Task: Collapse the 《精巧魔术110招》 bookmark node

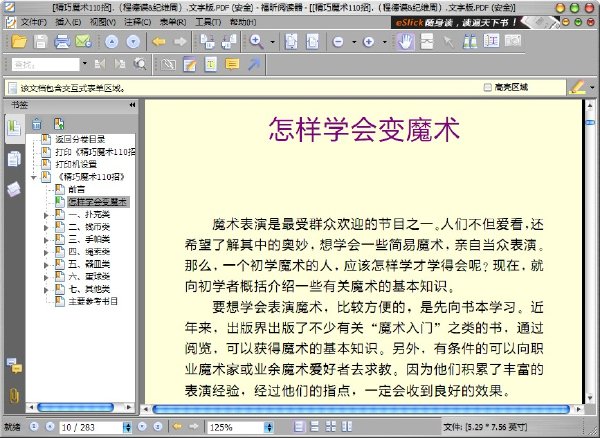Action: pyautogui.click(x=34, y=177)
